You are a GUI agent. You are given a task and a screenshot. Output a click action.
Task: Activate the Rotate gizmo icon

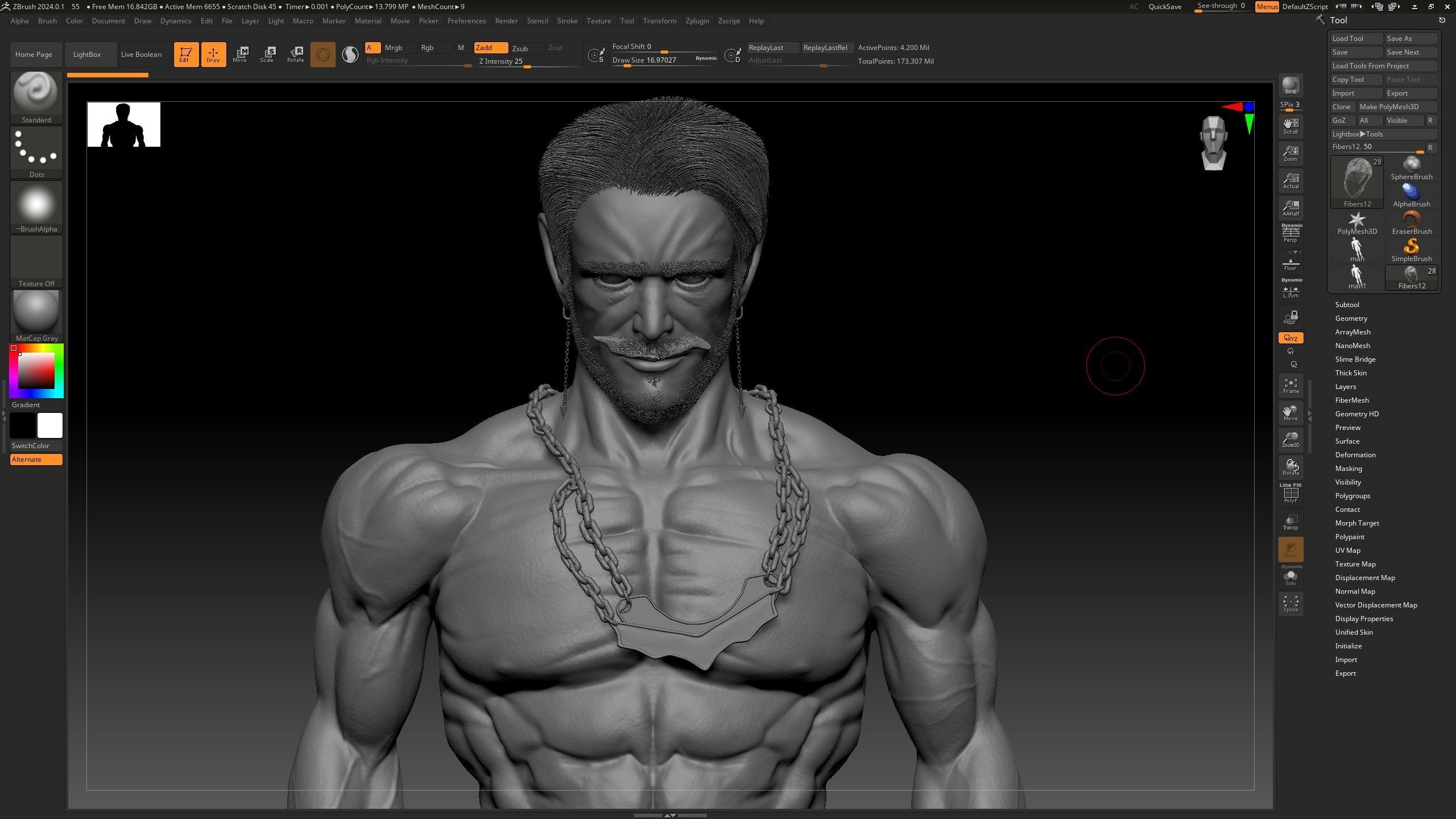(x=295, y=55)
